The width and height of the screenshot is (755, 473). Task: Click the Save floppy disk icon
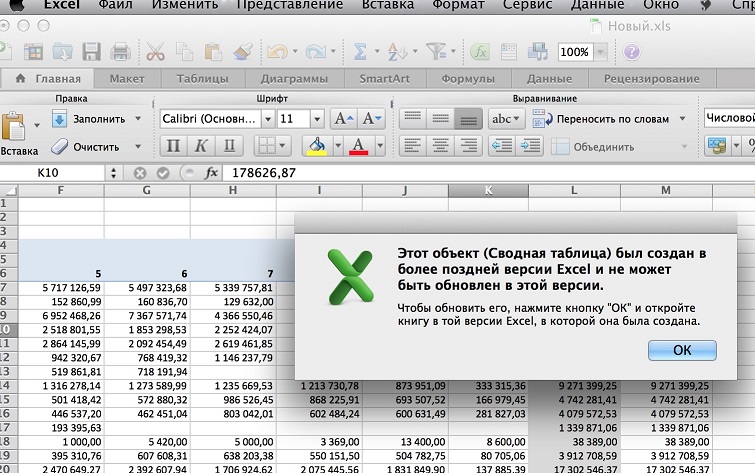(x=91, y=52)
